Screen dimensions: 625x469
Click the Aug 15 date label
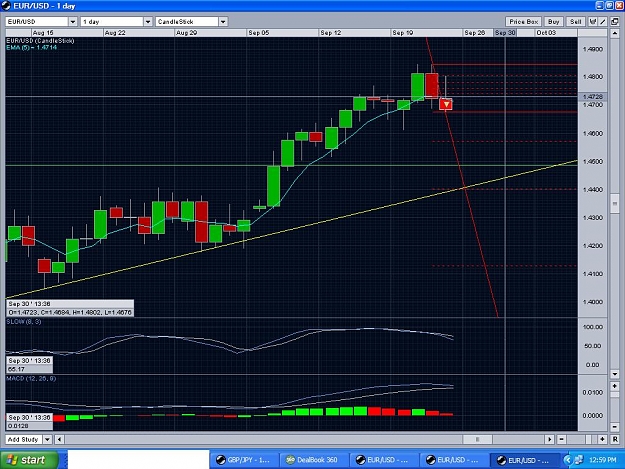pos(43,33)
